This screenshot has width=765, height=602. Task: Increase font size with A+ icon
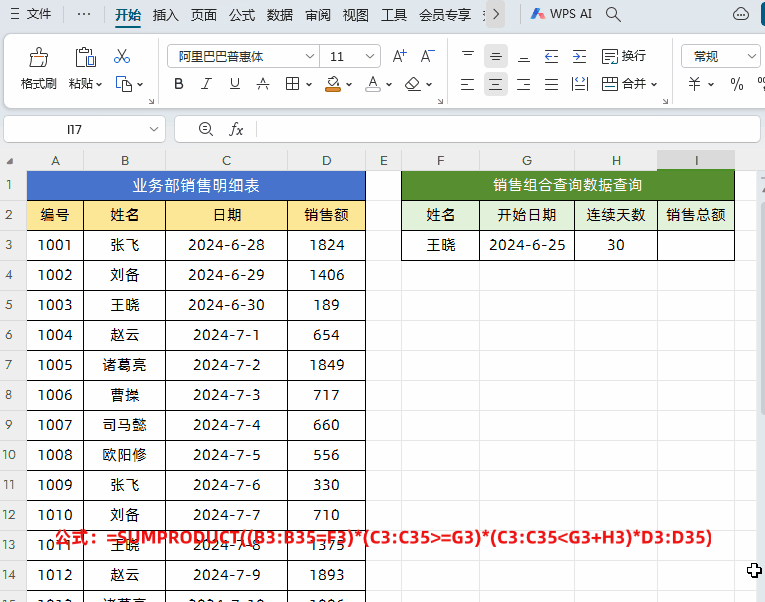(400, 57)
